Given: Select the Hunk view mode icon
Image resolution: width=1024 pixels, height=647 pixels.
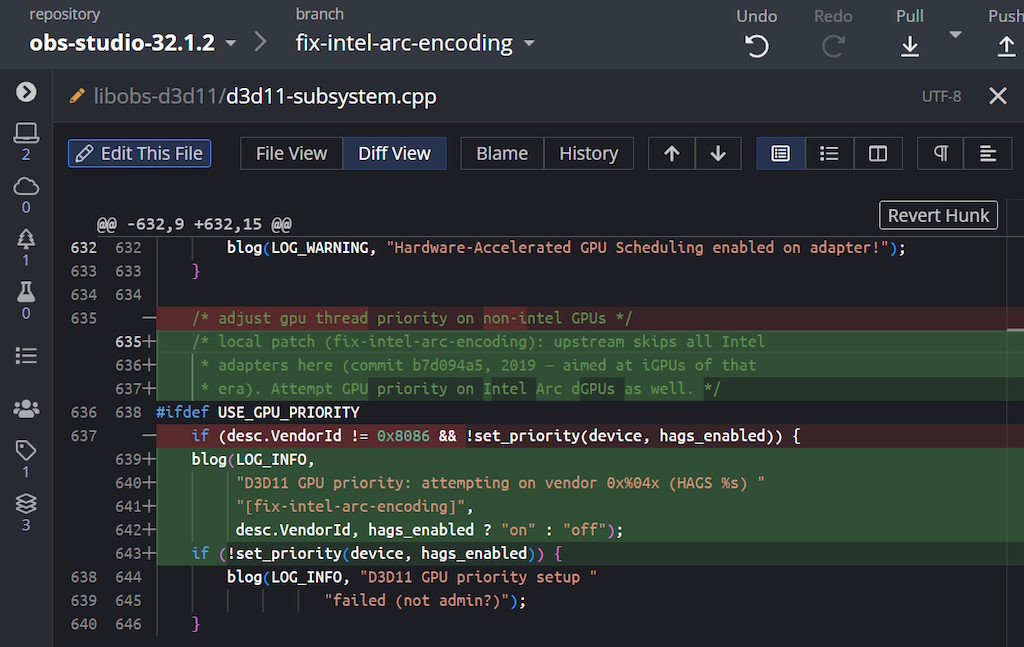Looking at the screenshot, I should 780,153.
